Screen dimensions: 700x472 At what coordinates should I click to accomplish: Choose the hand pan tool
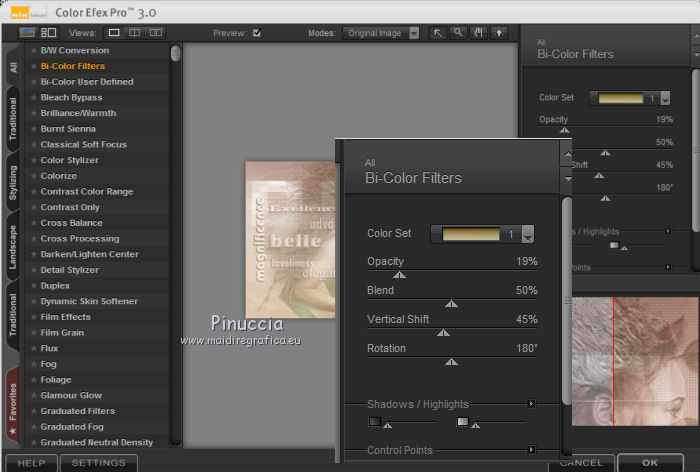[477, 33]
